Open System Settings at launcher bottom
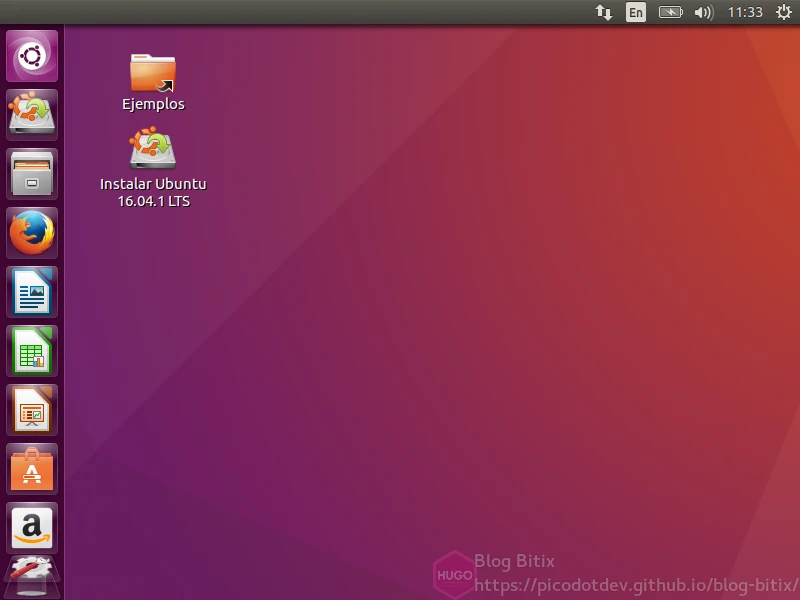The image size is (800, 600). tap(32, 578)
